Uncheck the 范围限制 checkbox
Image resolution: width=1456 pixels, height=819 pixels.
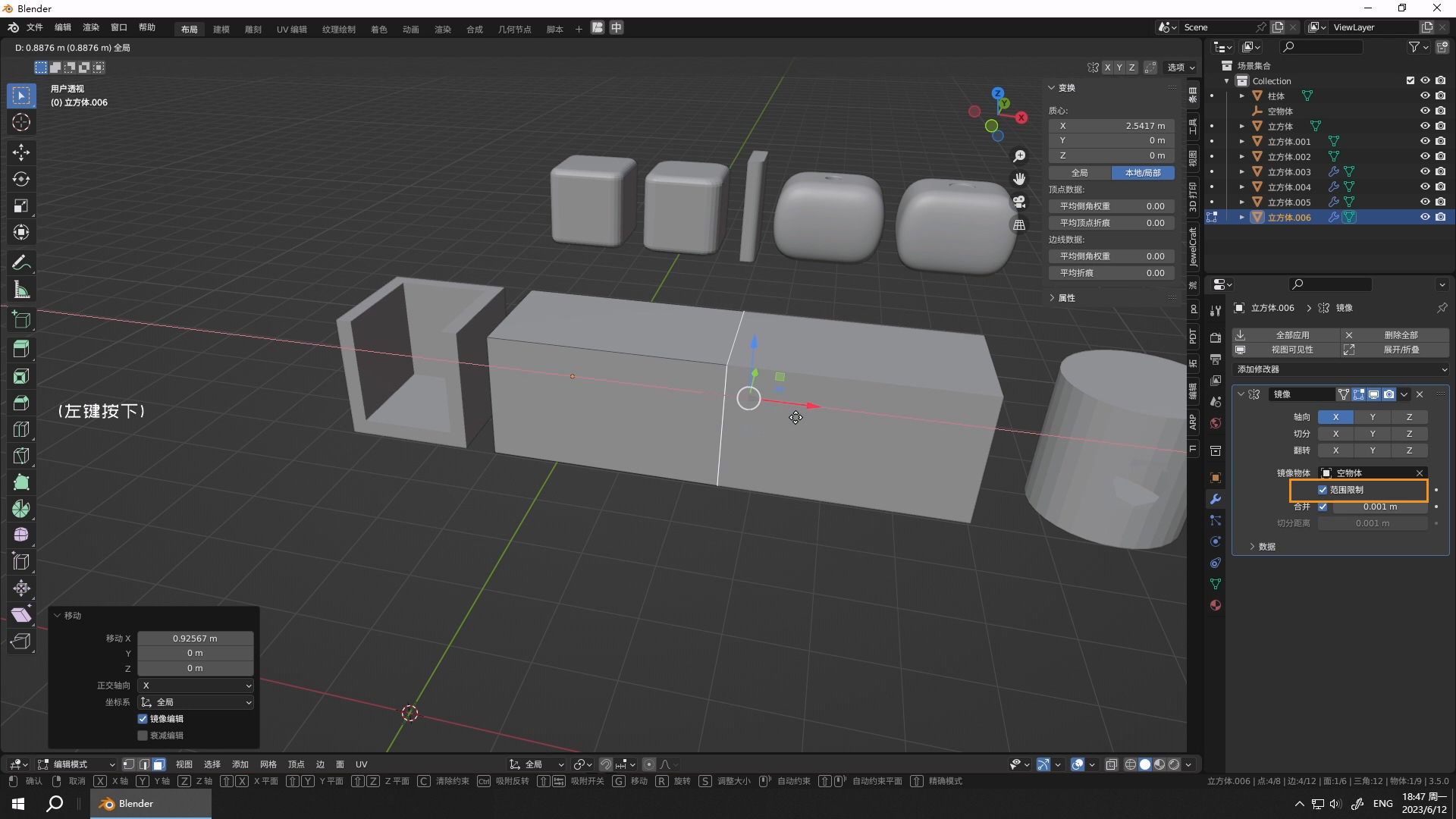click(x=1323, y=490)
